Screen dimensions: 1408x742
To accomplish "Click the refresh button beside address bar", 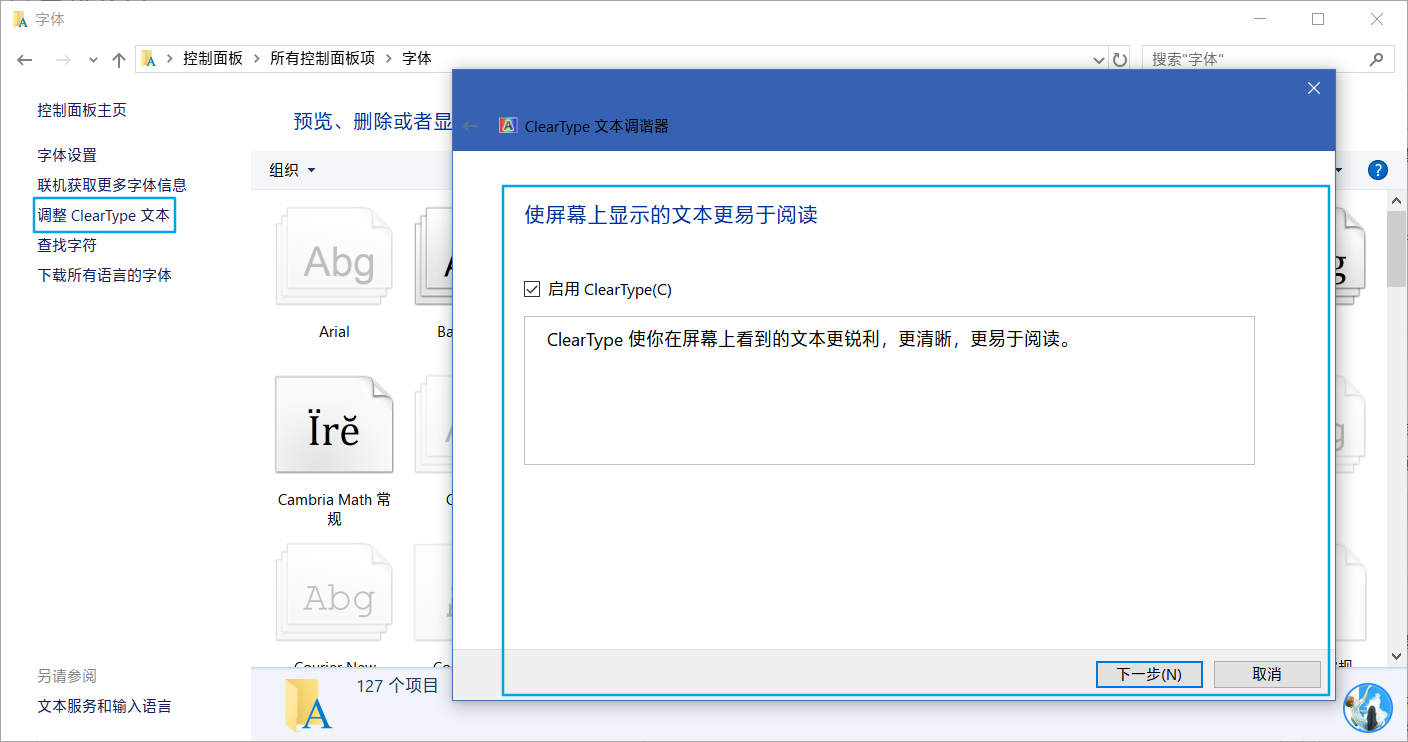I will click(1120, 60).
